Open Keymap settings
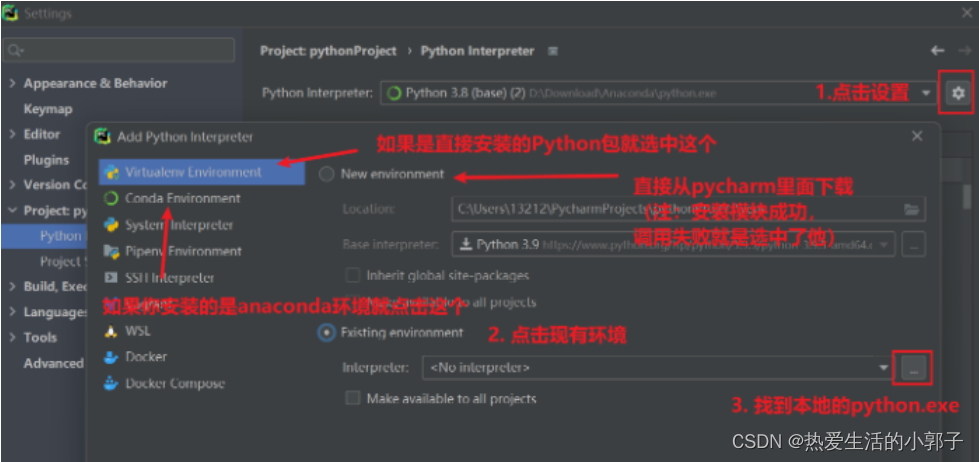 pos(48,109)
